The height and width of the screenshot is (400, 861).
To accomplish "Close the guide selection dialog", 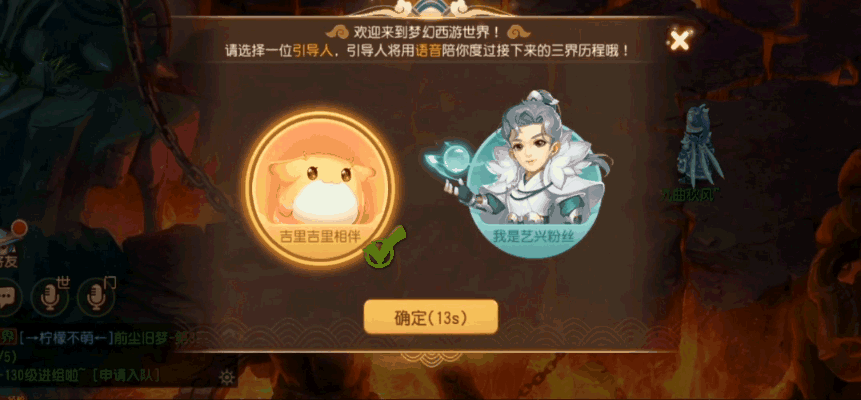I will [x=679, y=40].
